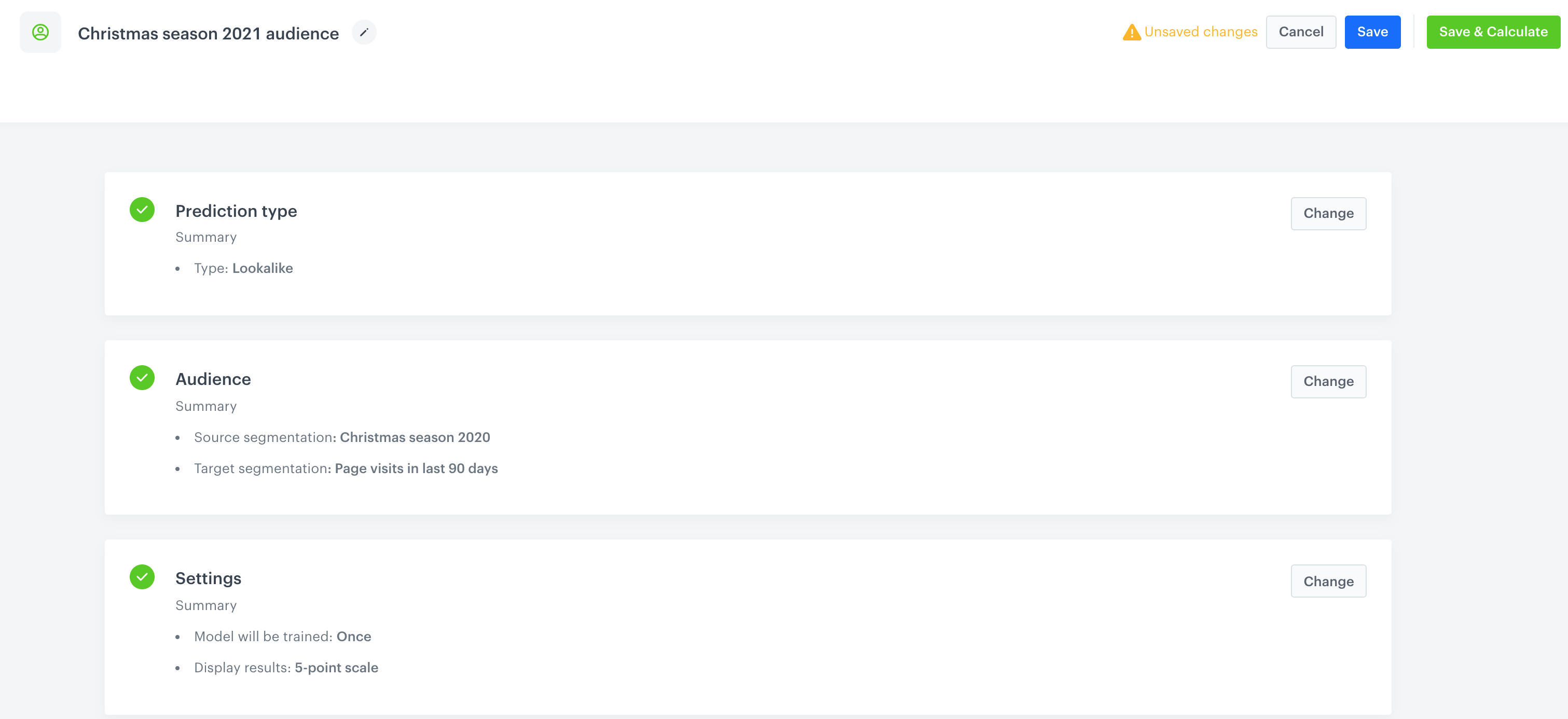The width and height of the screenshot is (1568, 719).
Task: Click the Lookalike type value
Action: [263, 268]
